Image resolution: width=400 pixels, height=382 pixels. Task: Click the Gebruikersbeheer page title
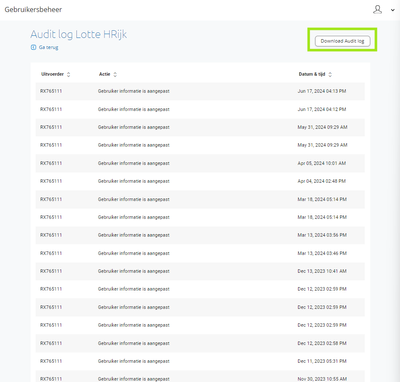pyautogui.click(x=33, y=10)
